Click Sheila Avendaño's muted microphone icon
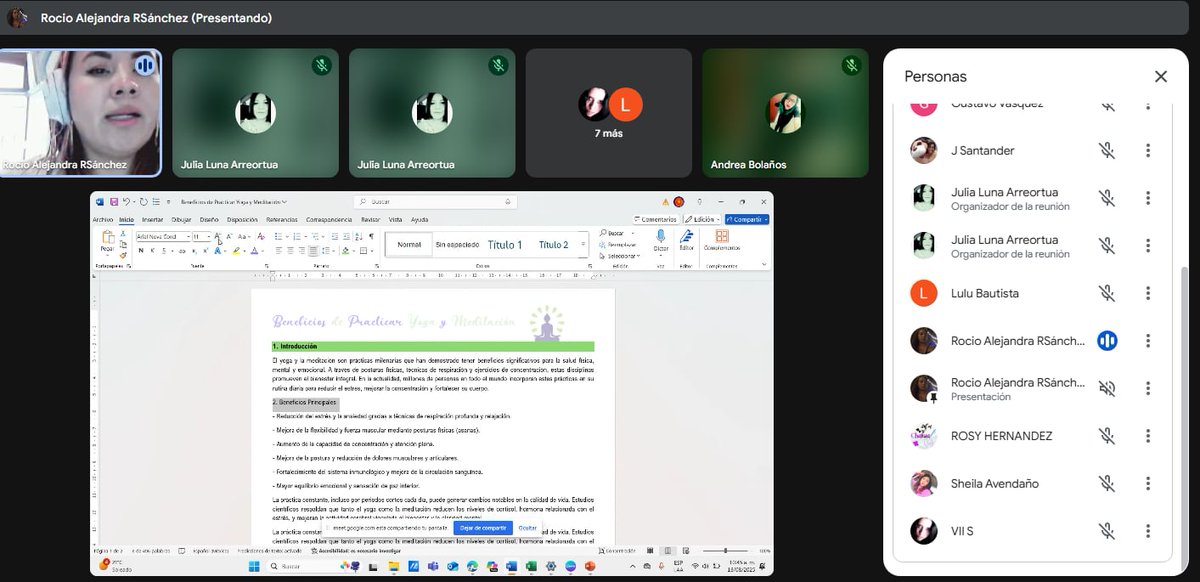 coord(1106,483)
